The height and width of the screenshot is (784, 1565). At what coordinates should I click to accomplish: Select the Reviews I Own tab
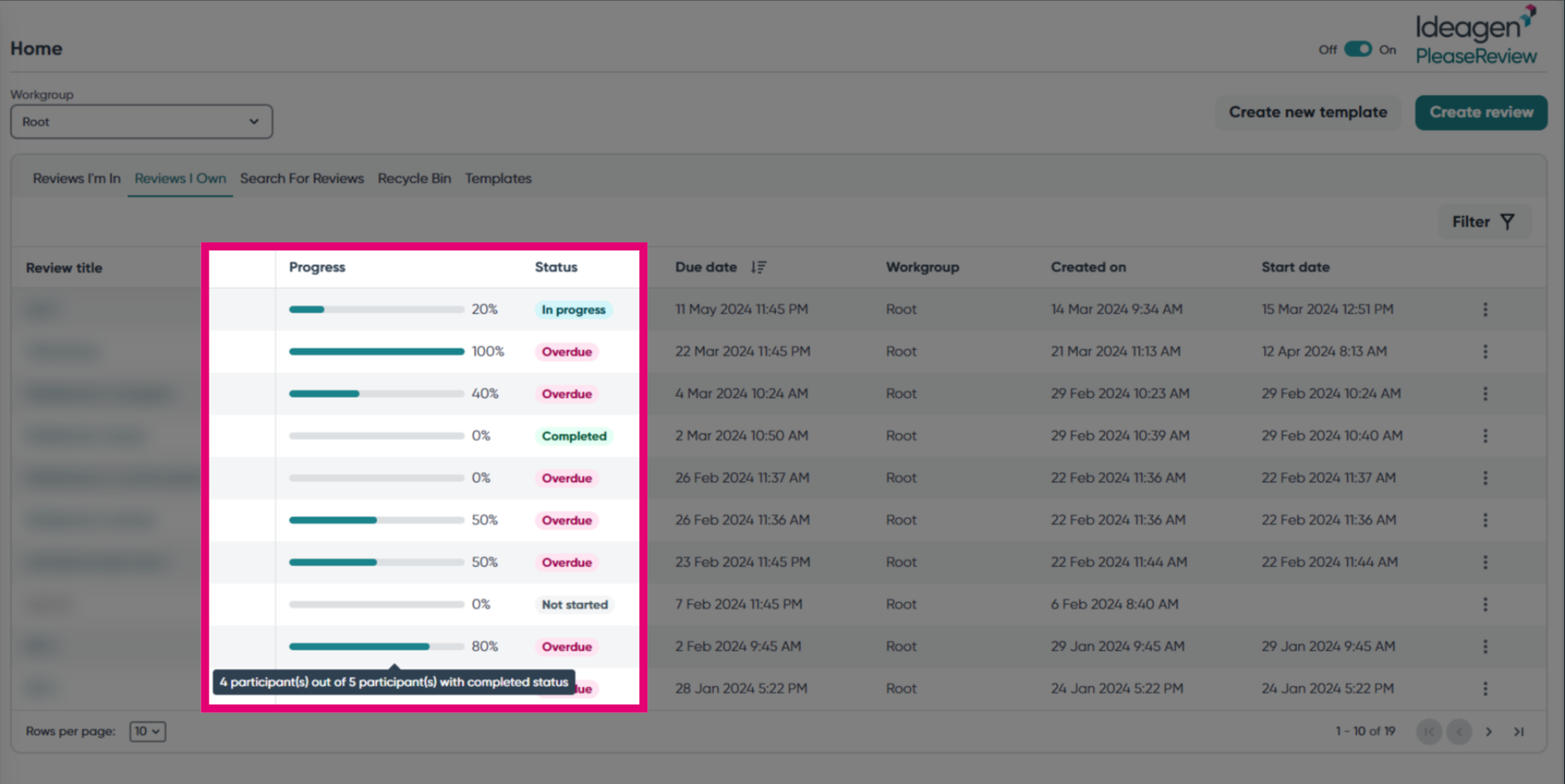[x=180, y=178]
